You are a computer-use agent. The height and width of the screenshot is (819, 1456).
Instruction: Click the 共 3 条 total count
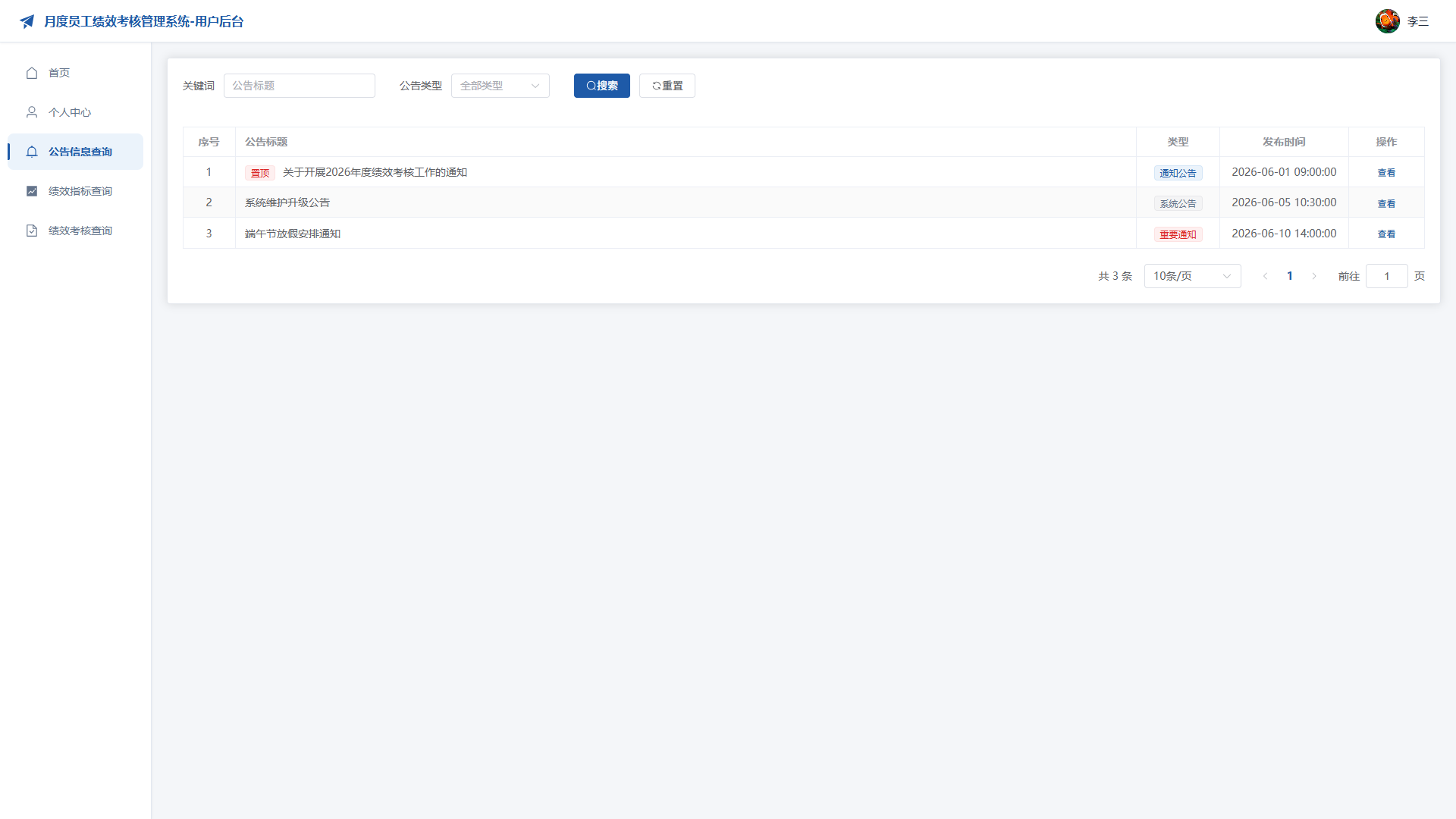(x=1115, y=276)
